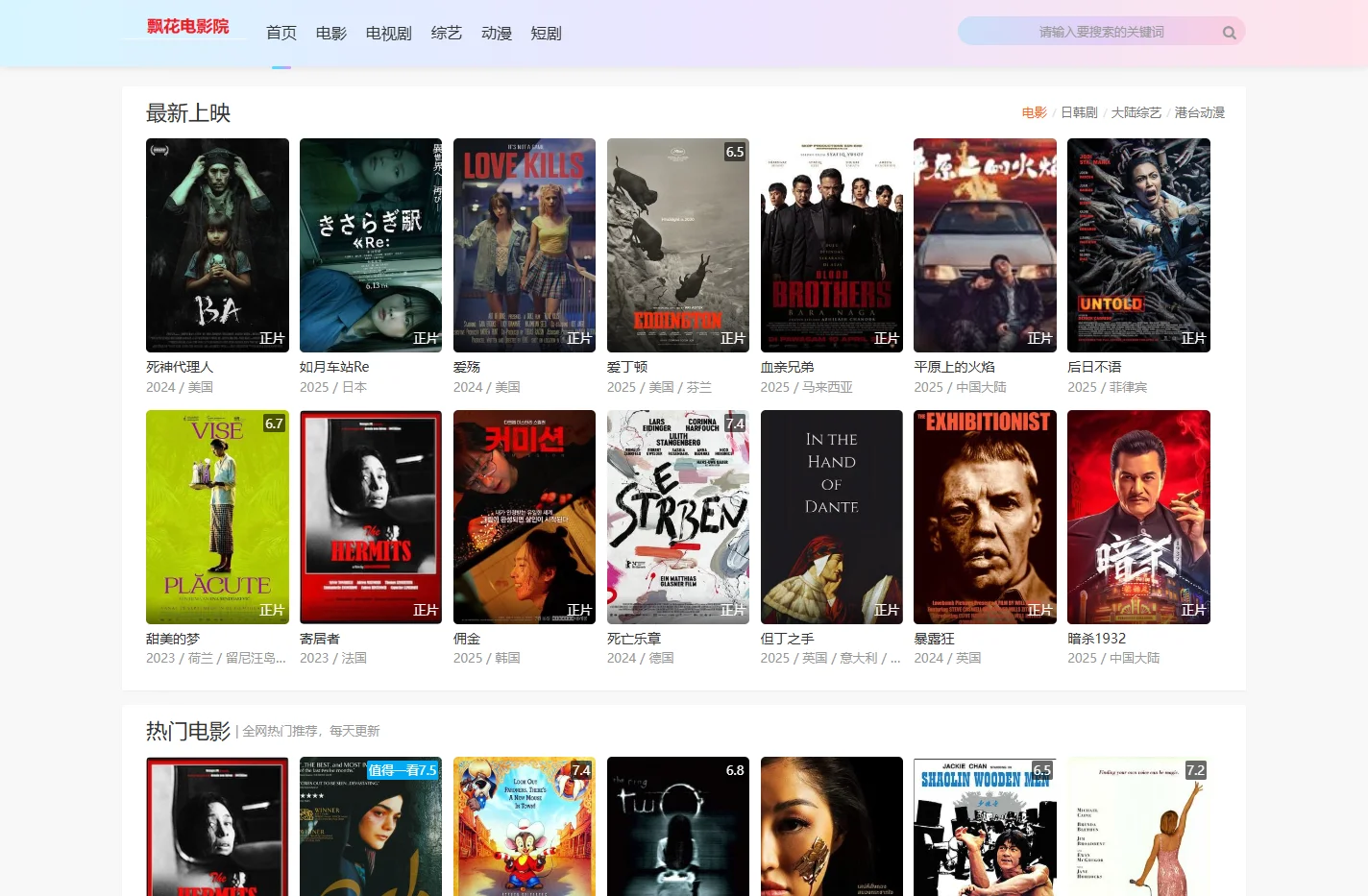
Task: Select the 港台动漫 filter link
Action: click(x=1200, y=112)
